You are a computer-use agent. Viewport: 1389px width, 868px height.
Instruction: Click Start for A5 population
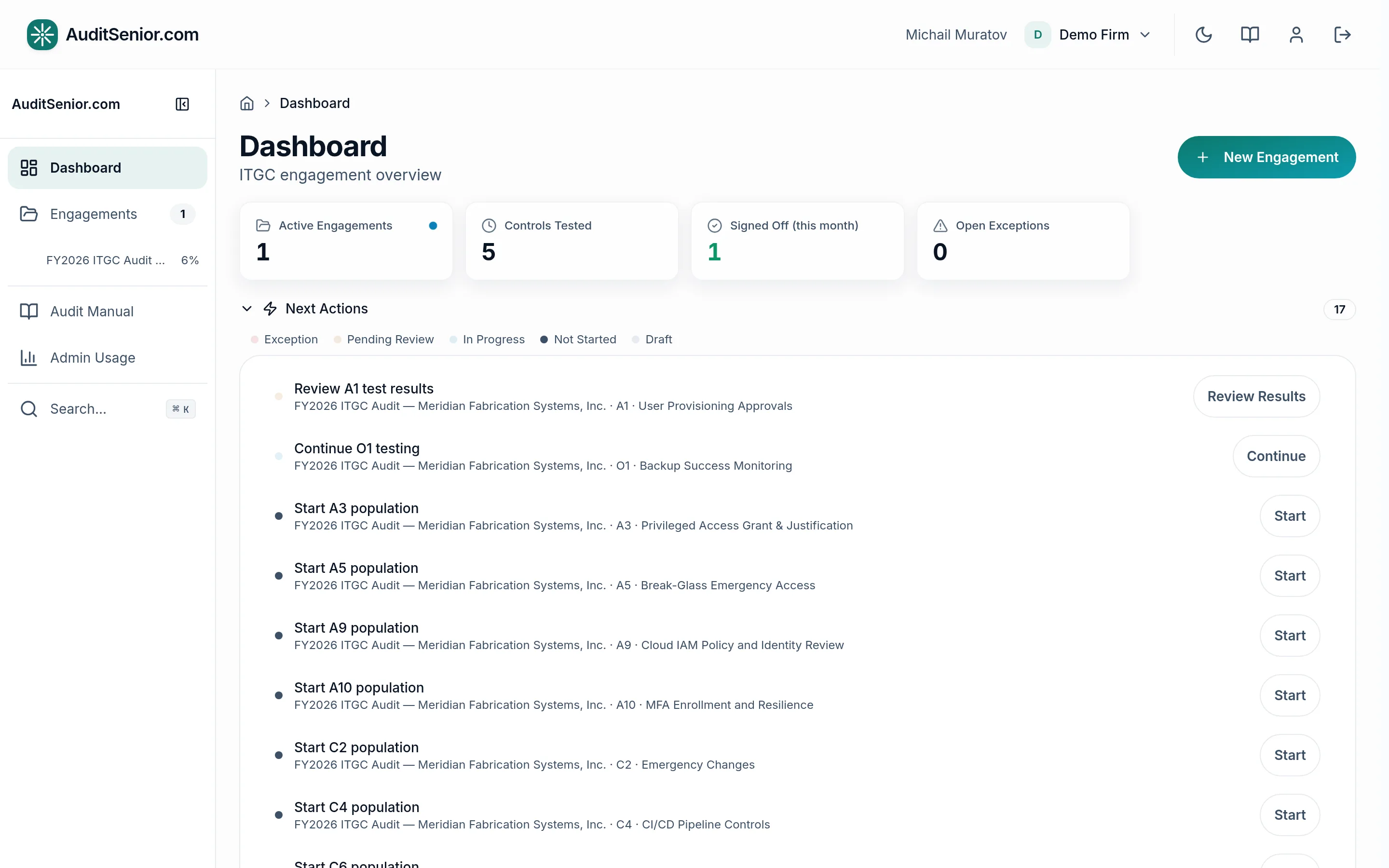pos(1290,576)
